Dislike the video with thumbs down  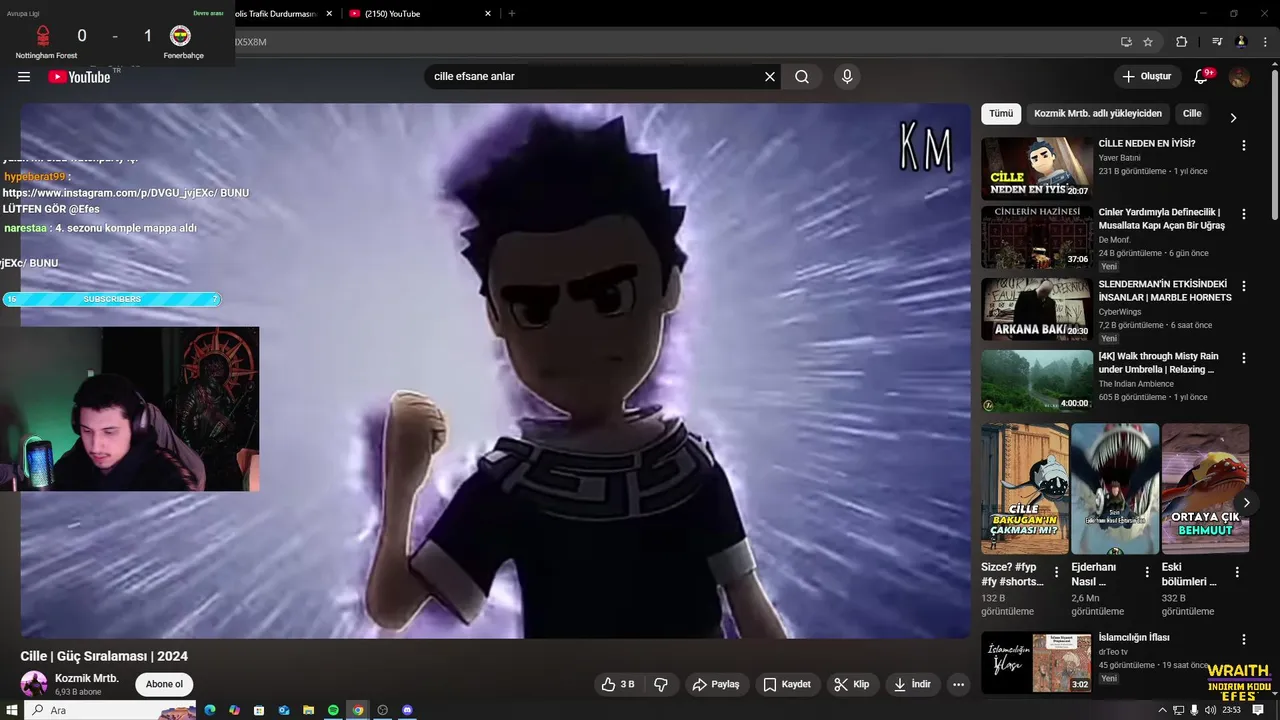tap(661, 684)
